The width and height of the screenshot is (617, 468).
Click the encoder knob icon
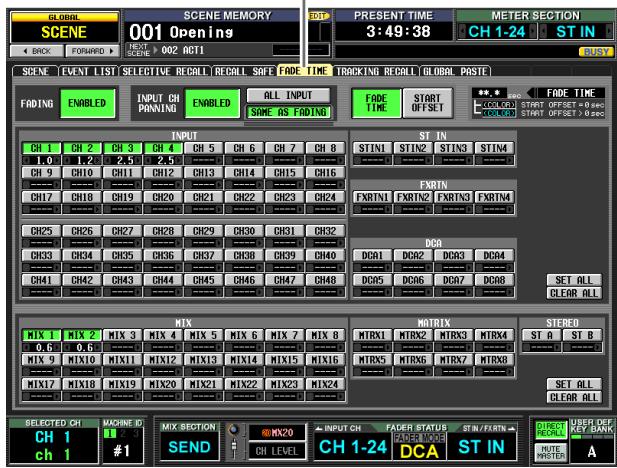coord(234,430)
